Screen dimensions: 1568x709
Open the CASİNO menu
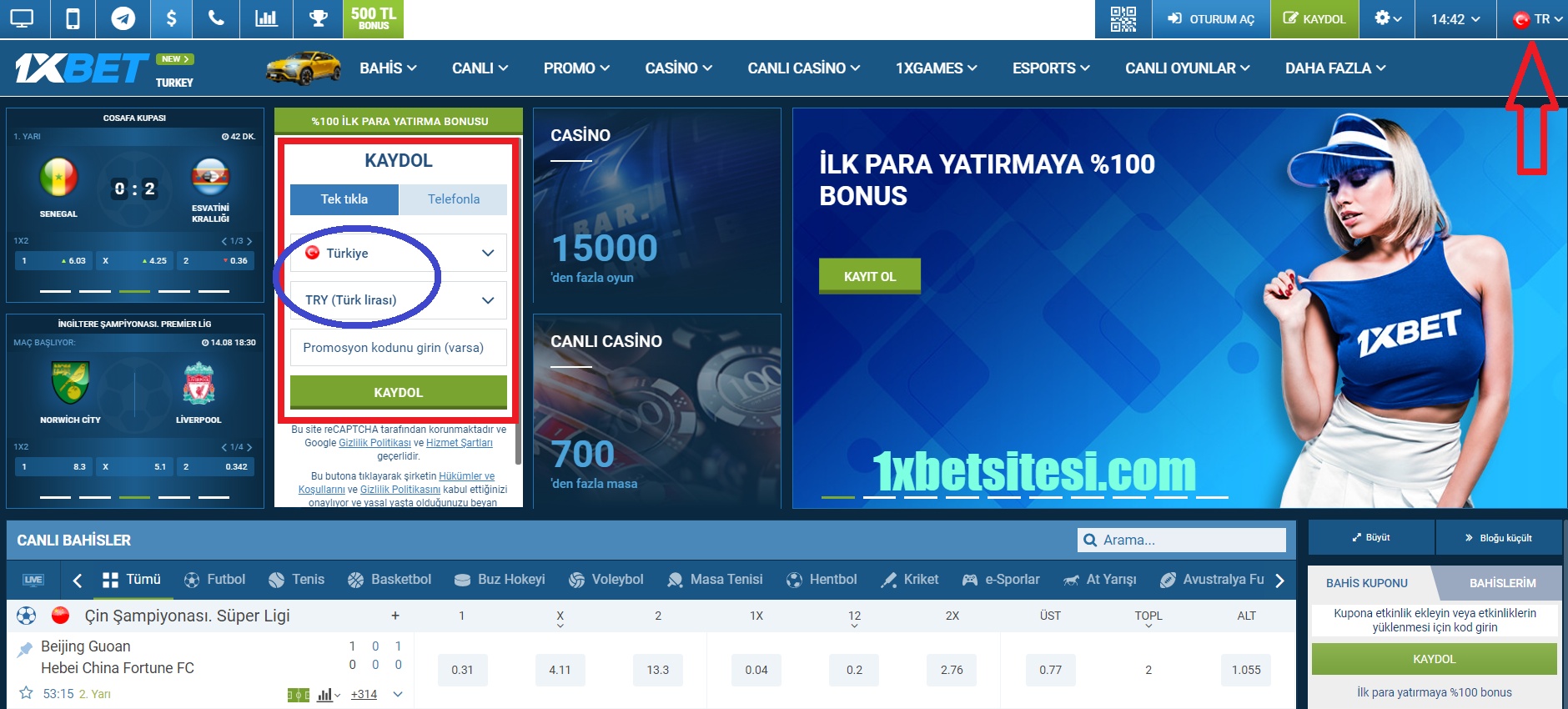pyautogui.click(x=678, y=68)
